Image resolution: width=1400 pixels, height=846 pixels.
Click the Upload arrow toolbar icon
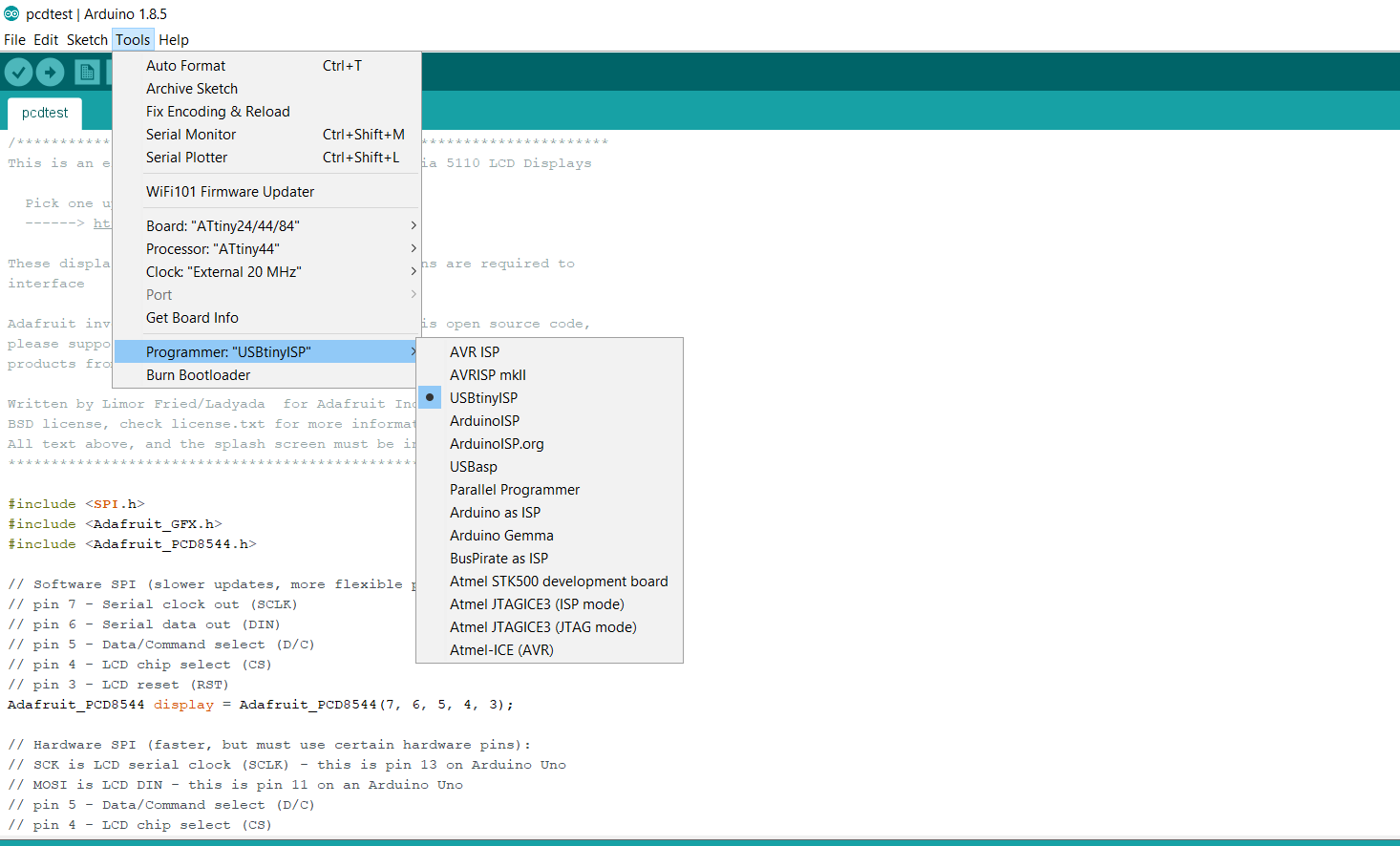pyautogui.click(x=51, y=72)
